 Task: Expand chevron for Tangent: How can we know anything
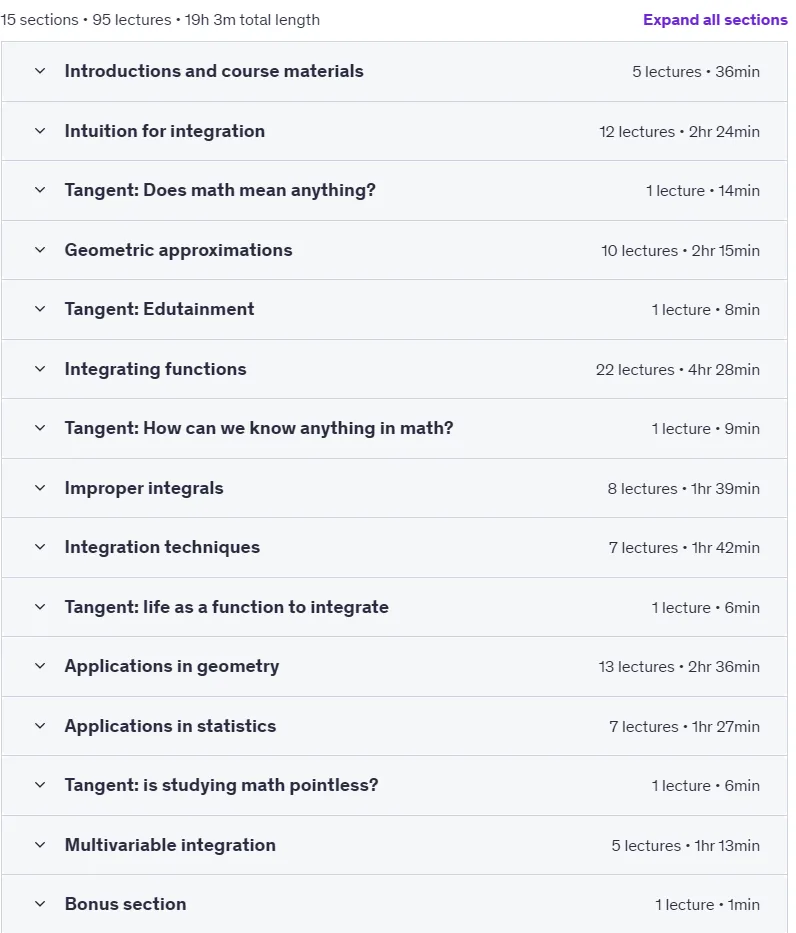pyautogui.click(x=40, y=428)
